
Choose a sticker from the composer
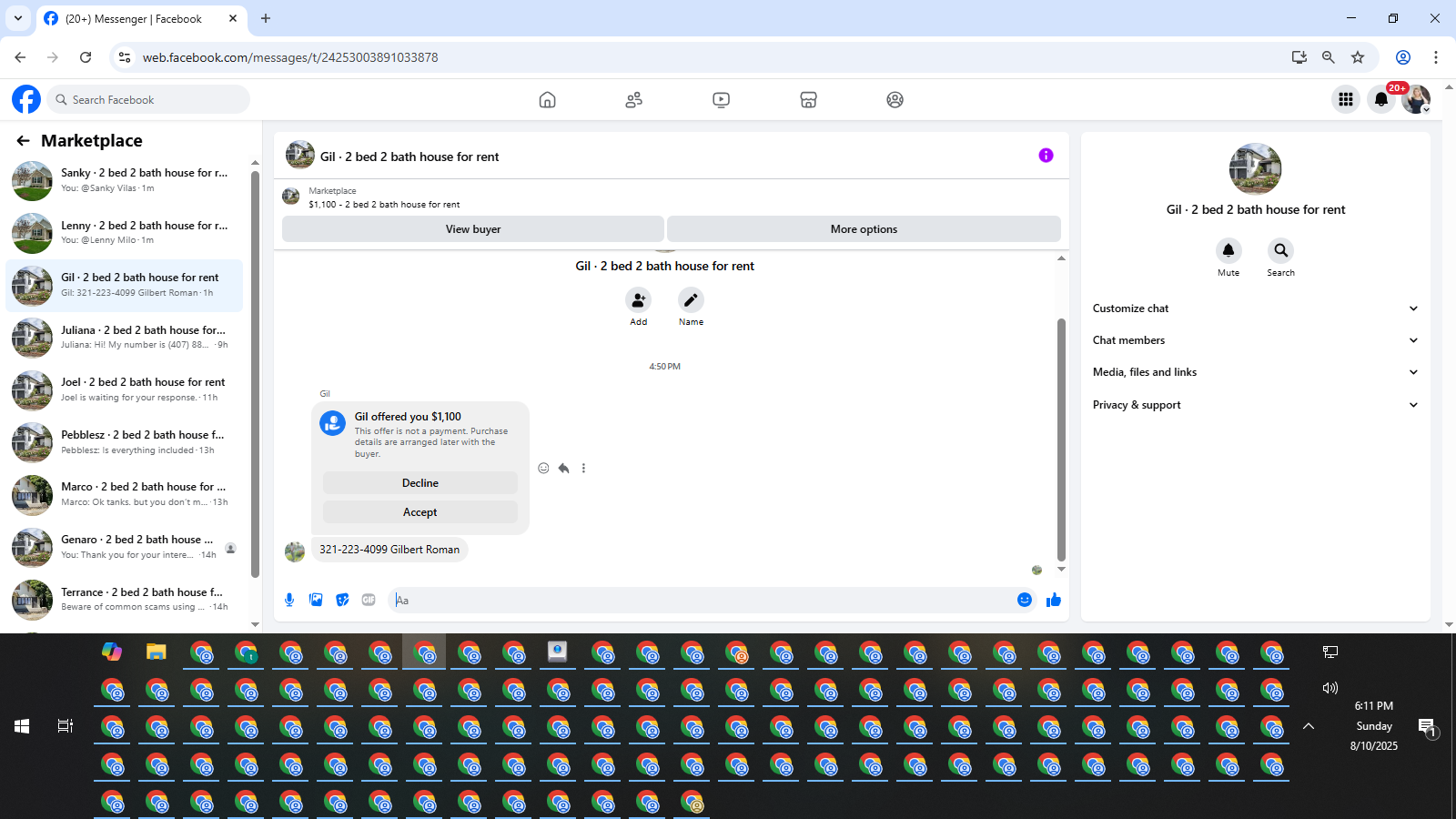(x=342, y=600)
